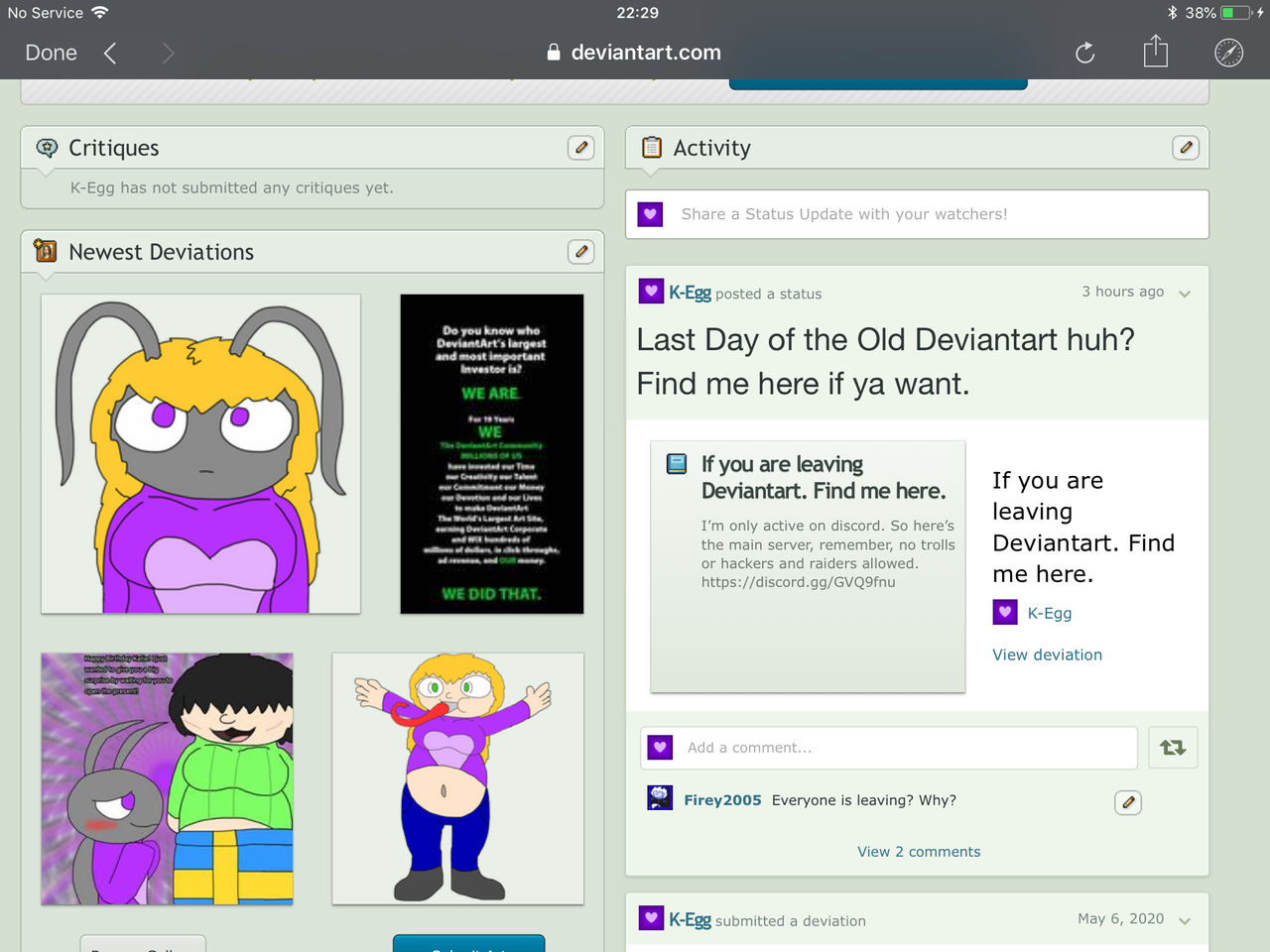This screenshot has width=1270, height=952.
Task: Edit the Newest Deviations widget pencil
Action: pyautogui.click(x=581, y=252)
